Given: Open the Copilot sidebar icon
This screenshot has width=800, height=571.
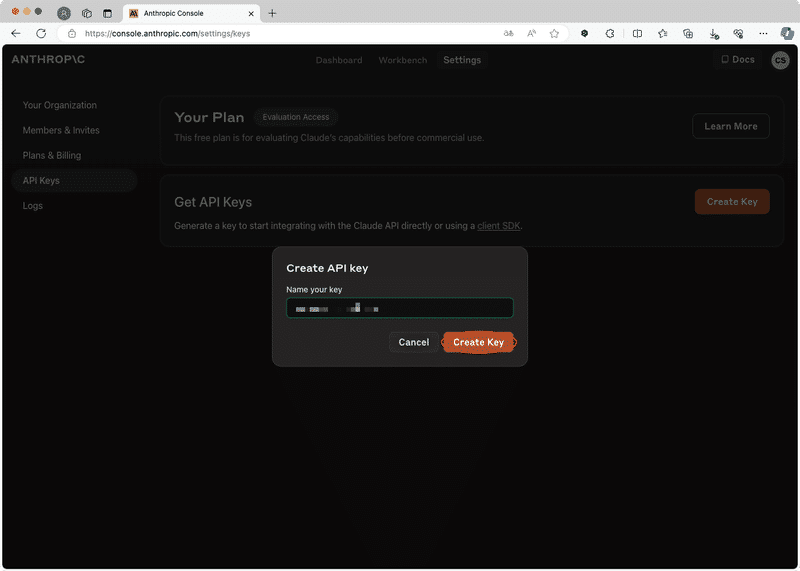Looking at the screenshot, I should coord(787,34).
